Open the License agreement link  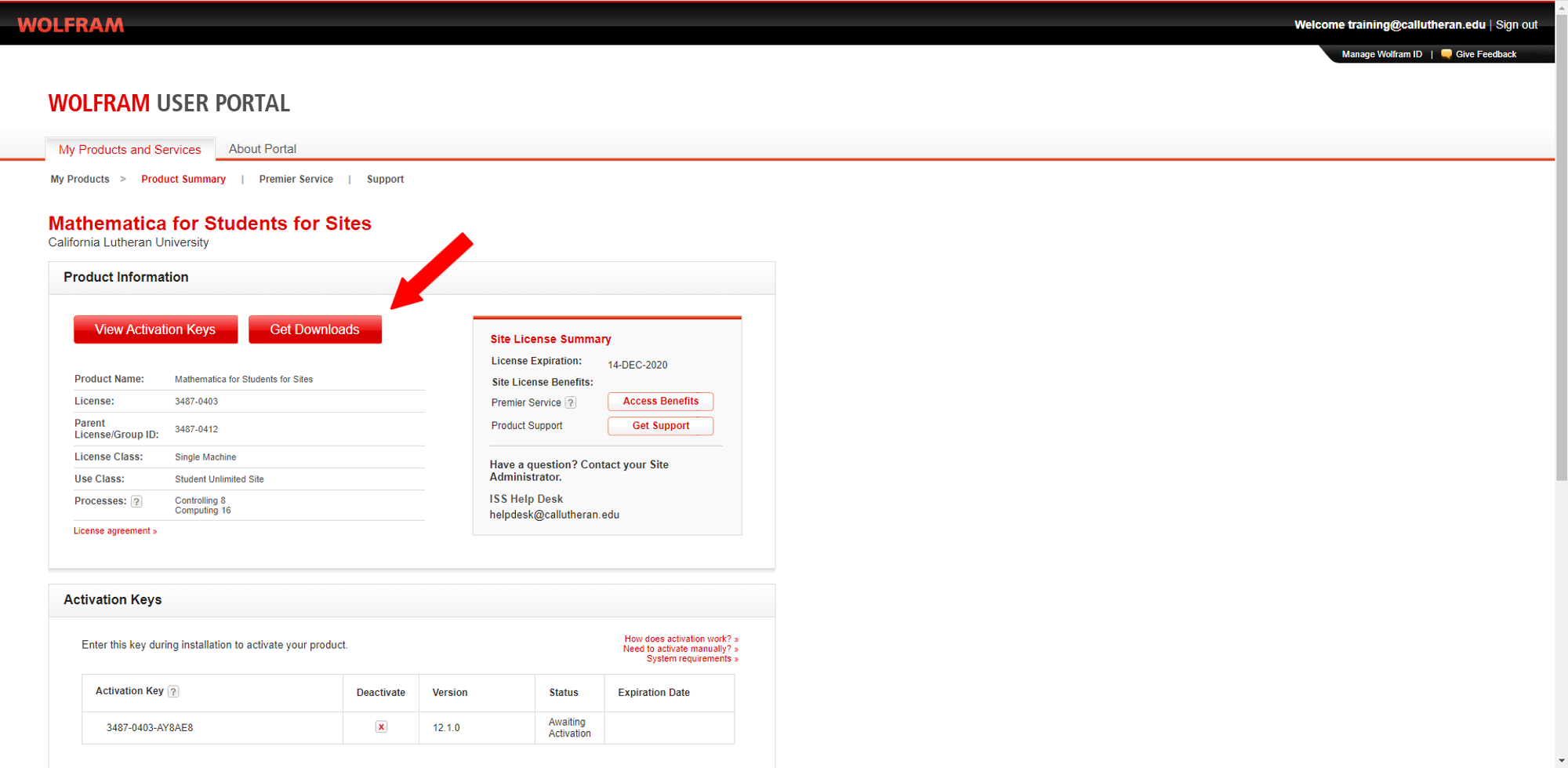point(115,531)
